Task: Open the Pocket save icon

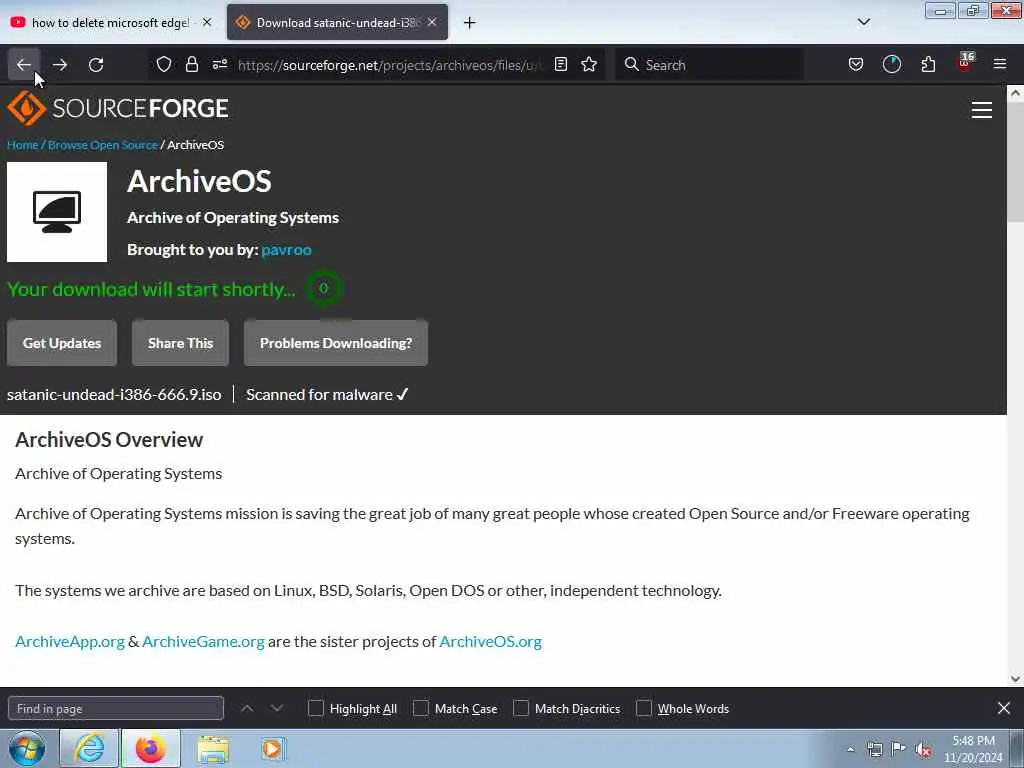Action: (x=856, y=65)
